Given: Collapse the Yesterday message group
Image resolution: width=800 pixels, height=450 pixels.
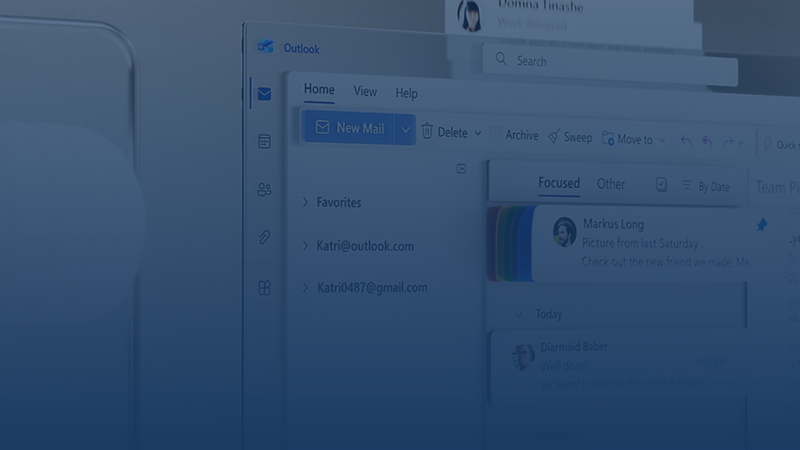Looking at the screenshot, I should pos(519,436).
